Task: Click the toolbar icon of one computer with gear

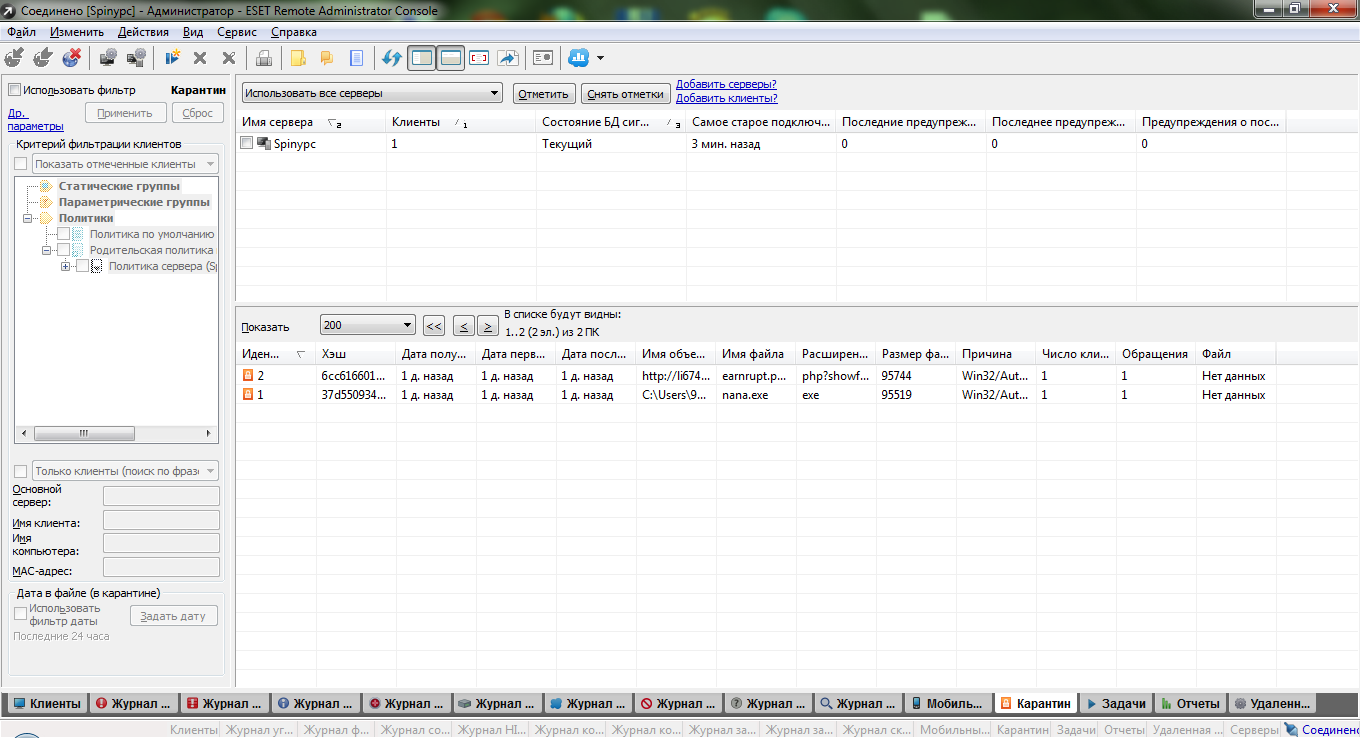Action: (108, 58)
